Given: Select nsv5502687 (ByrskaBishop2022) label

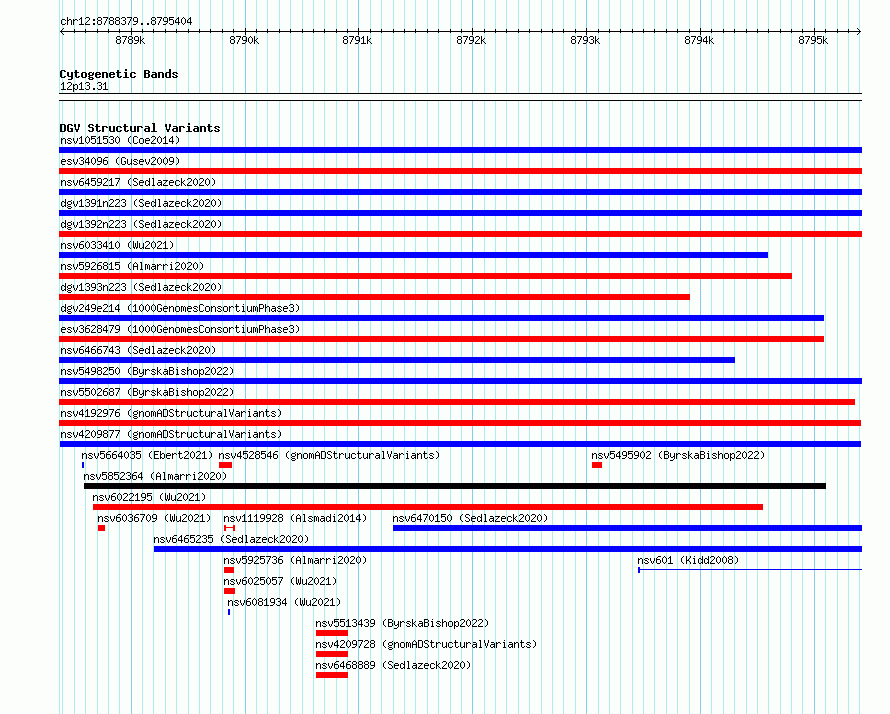Looking at the screenshot, I should (147, 392).
